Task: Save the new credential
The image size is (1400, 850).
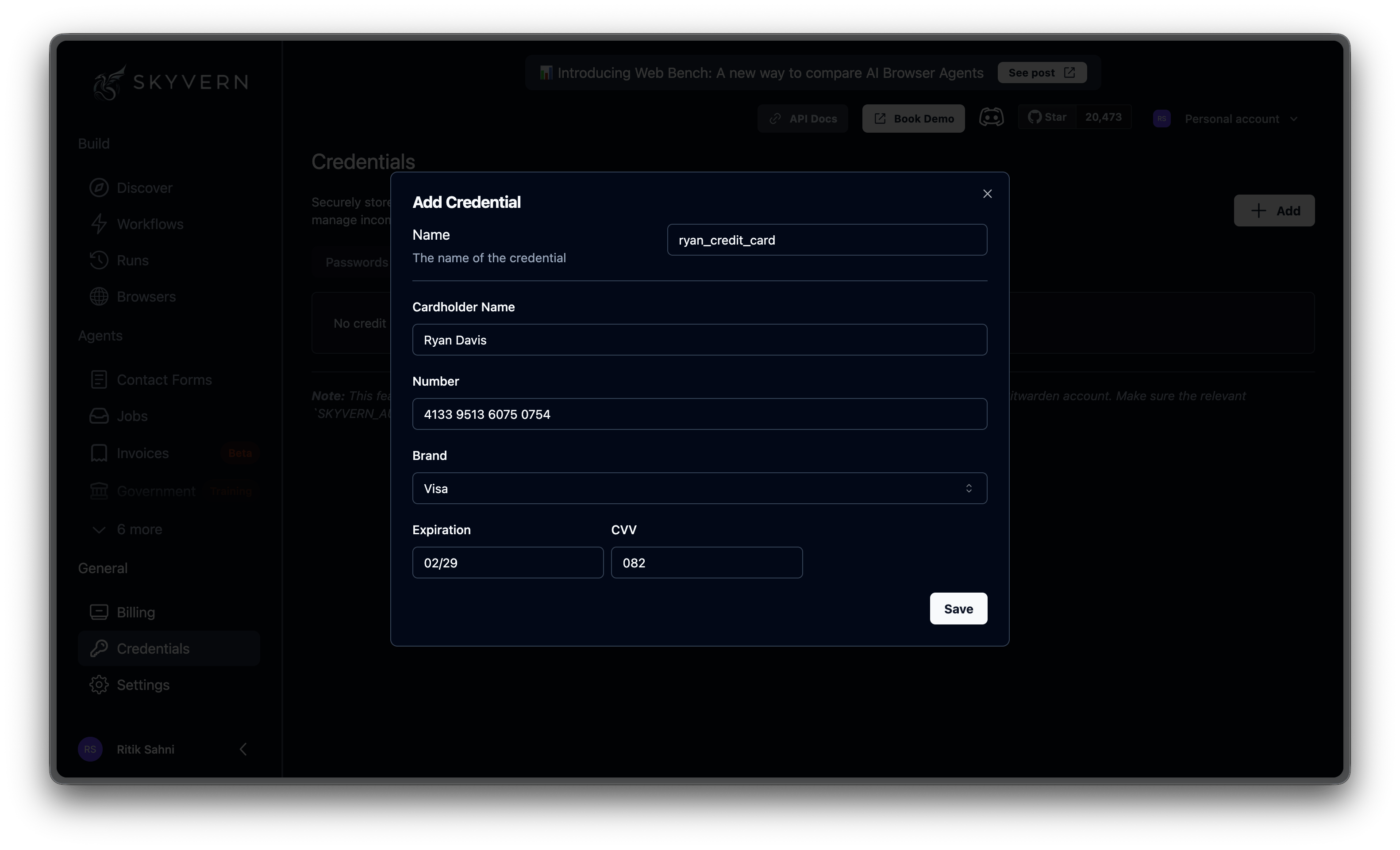Action: point(958,608)
